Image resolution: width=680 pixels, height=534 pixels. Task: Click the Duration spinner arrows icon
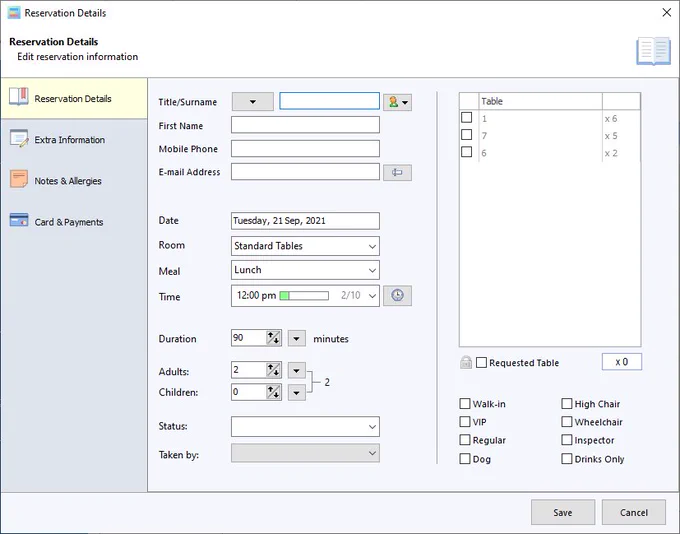pos(273,337)
